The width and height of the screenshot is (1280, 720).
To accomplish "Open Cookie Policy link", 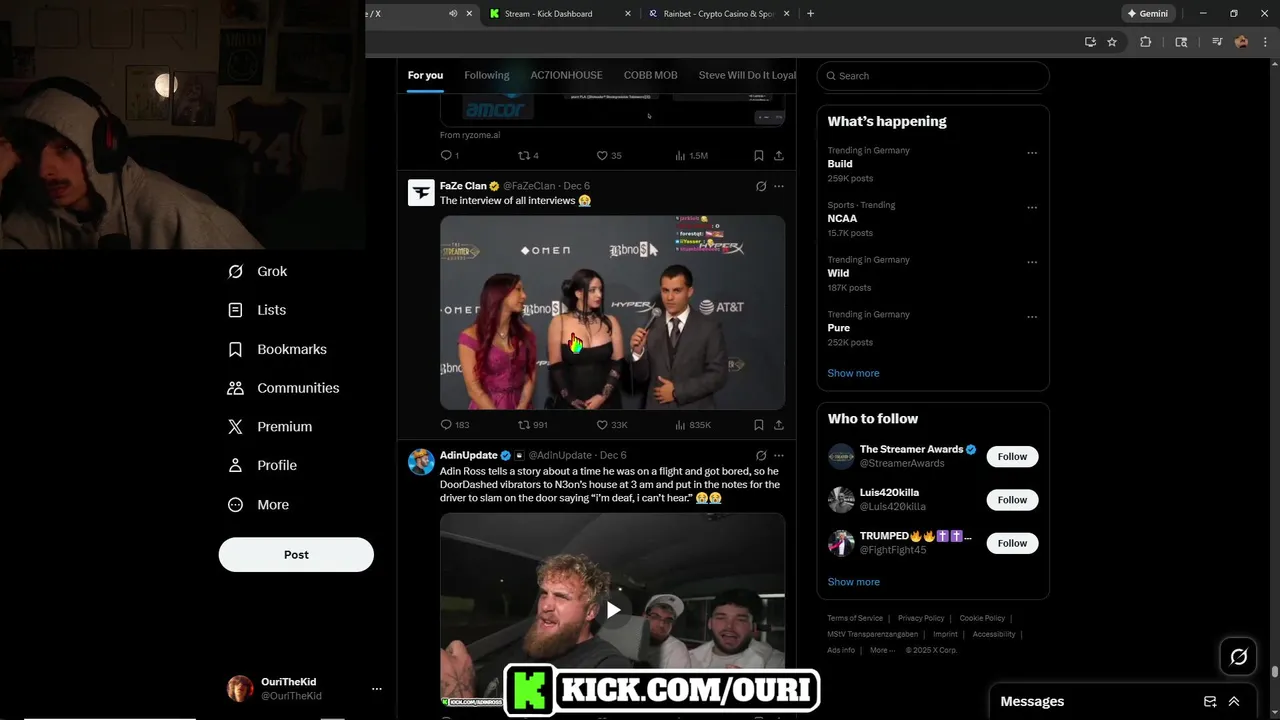I will click(982, 618).
